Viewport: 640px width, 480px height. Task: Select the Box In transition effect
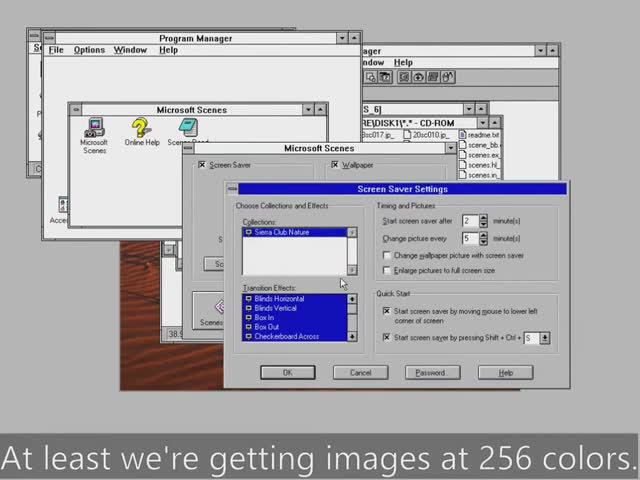coord(295,318)
